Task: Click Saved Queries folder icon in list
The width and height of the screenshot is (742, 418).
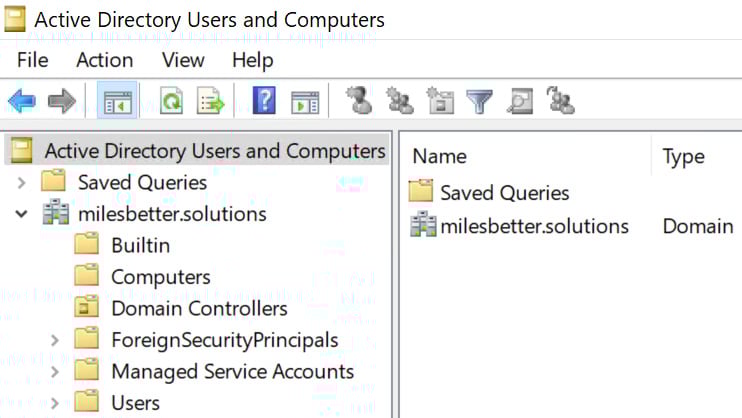Action: (421, 191)
